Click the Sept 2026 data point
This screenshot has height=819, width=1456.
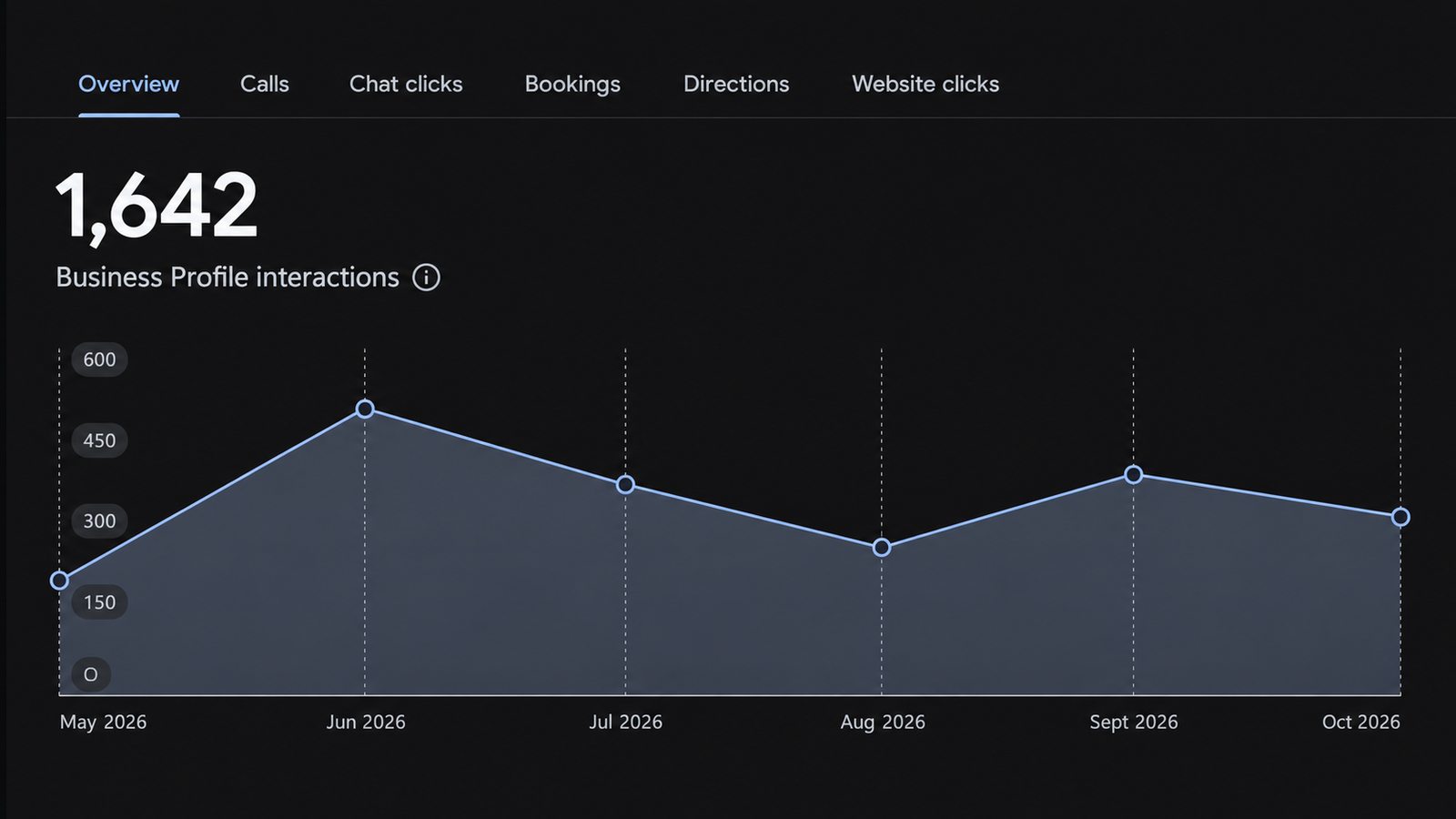click(1134, 475)
